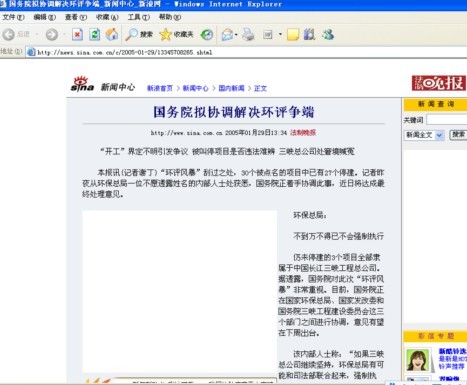The width and height of the screenshot is (467, 385).
Task: Click the 新浪首页 breadcrumb link
Action: coord(160,88)
